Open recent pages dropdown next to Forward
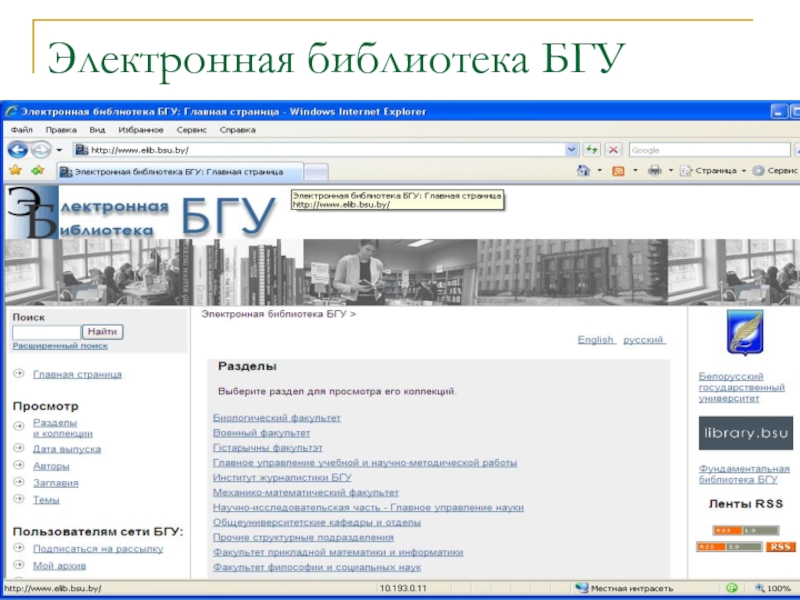Screen dimensions: 800x600 [x=59, y=150]
